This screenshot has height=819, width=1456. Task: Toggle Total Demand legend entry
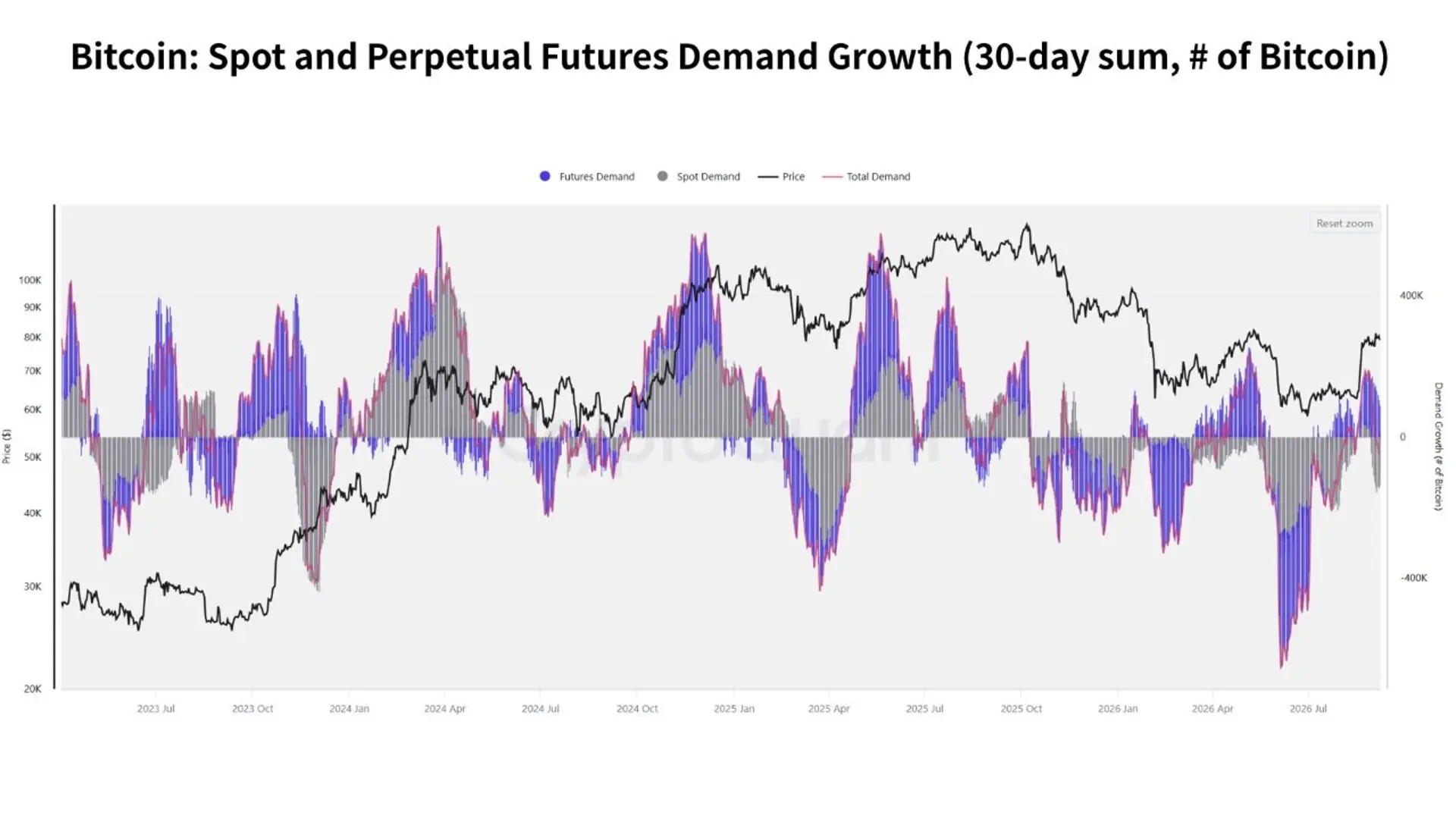867,177
